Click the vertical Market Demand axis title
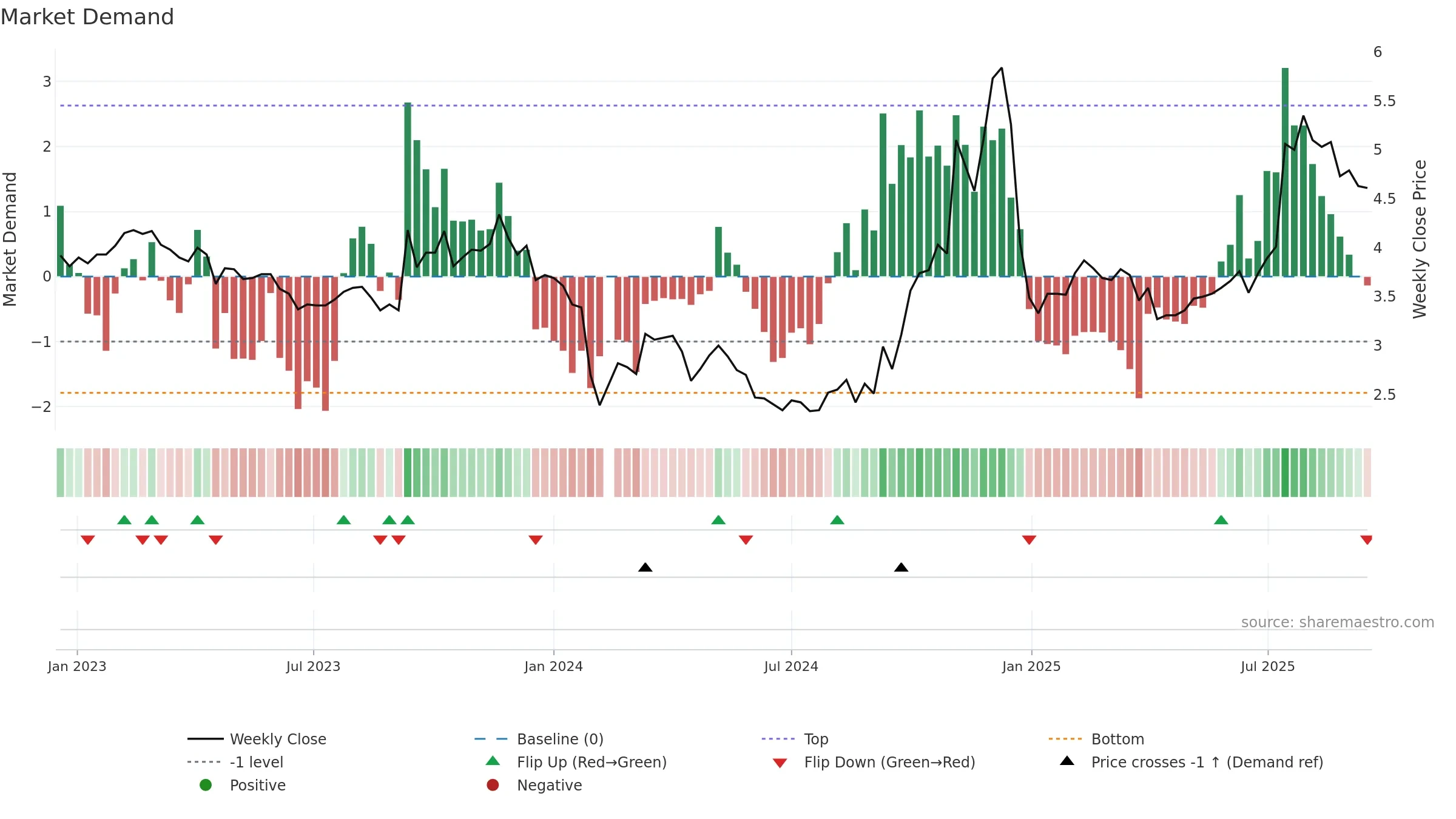This screenshot has height=819, width=1456. (10, 239)
